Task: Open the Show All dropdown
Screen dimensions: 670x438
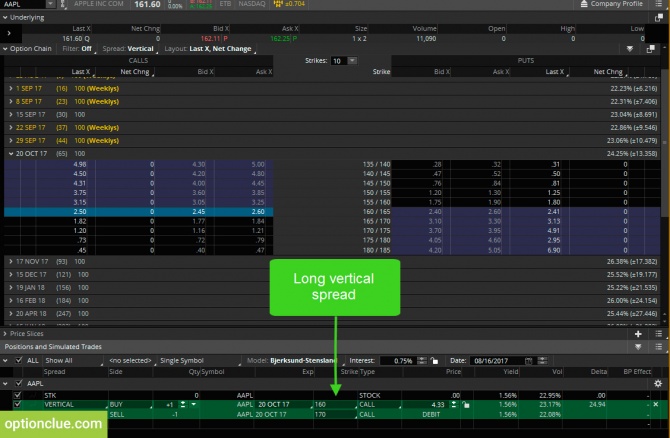Action: coord(73,361)
